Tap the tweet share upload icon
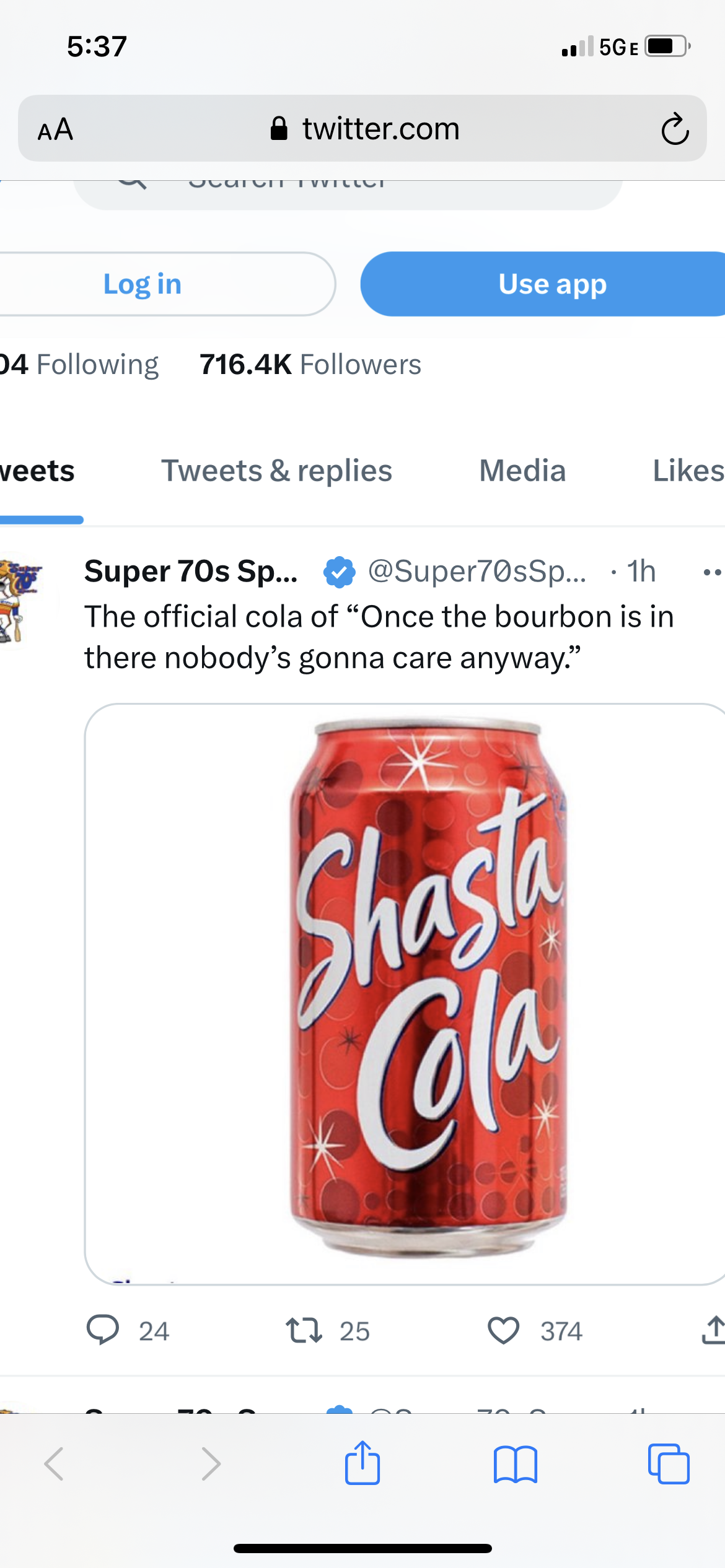Image resolution: width=725 pixels, height=1568 pixels. [714, 1330]
